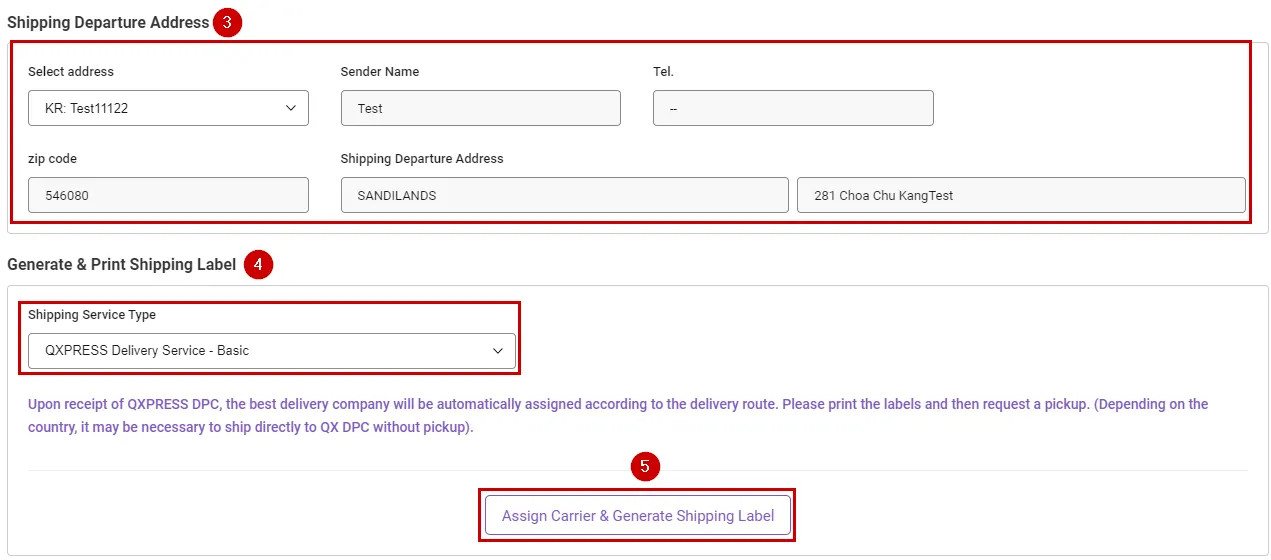Click the red step 5 badge

[645, 466]
